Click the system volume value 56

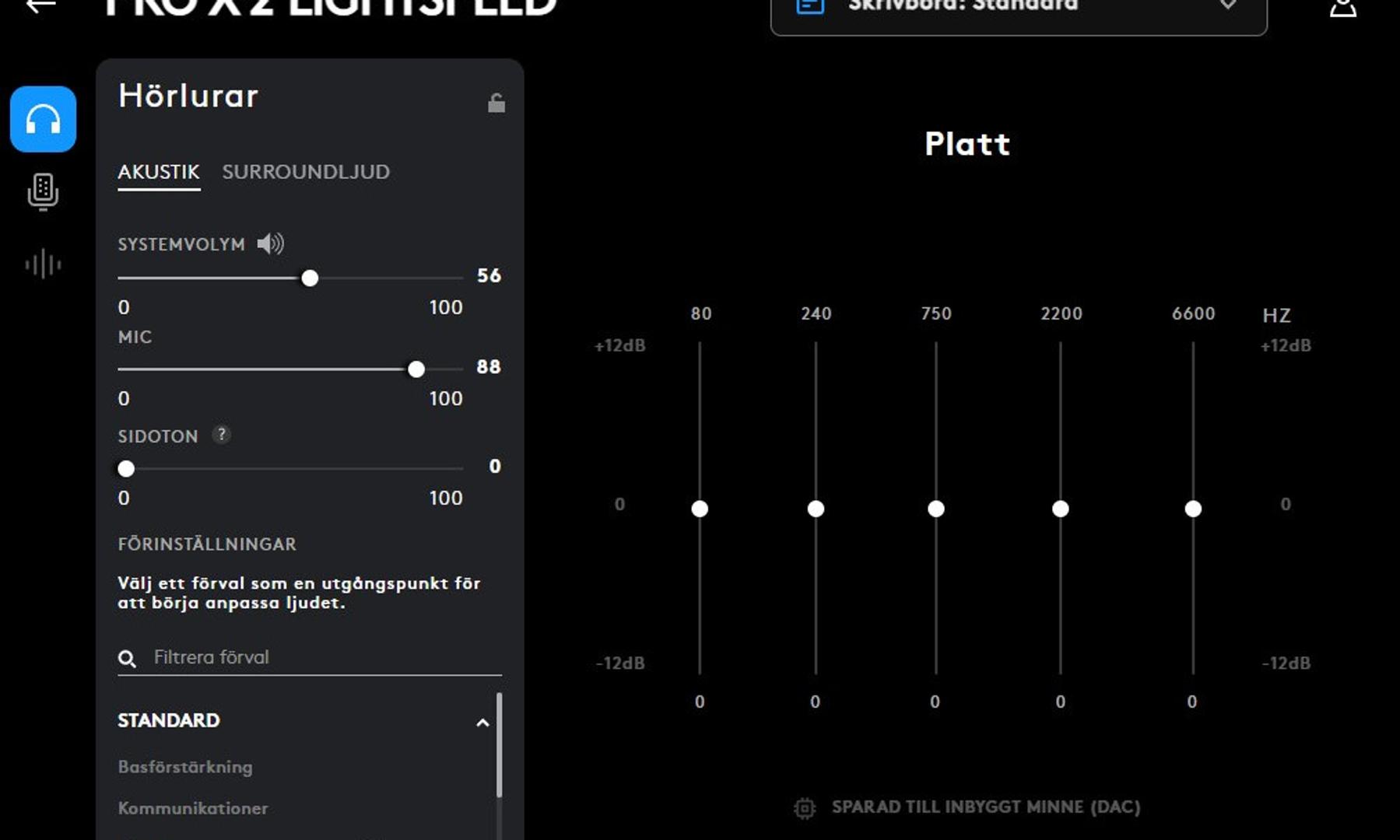pos(489,276)
